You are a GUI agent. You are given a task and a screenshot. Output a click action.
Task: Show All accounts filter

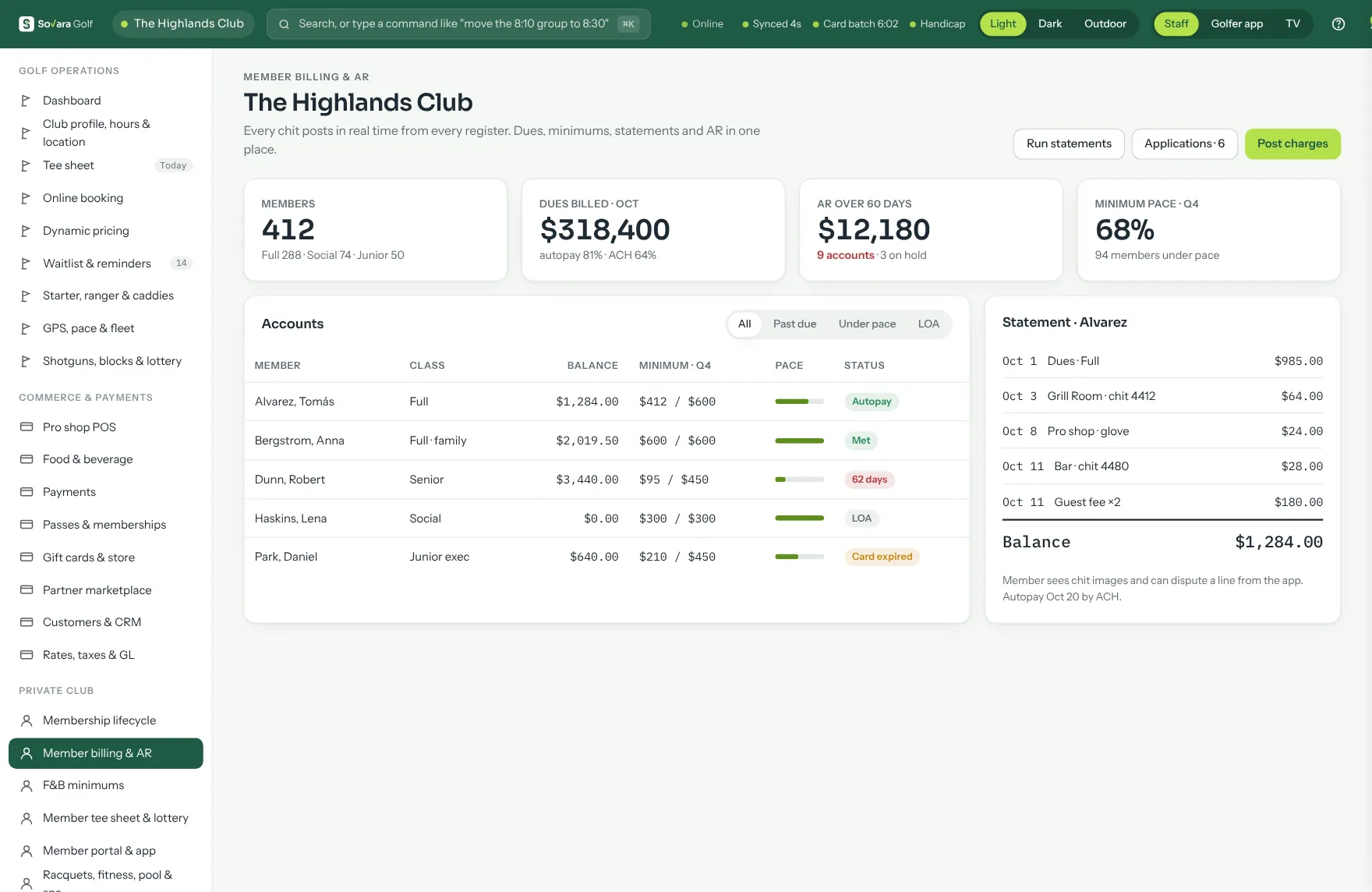pyautogui.click(x=744, y=324)
